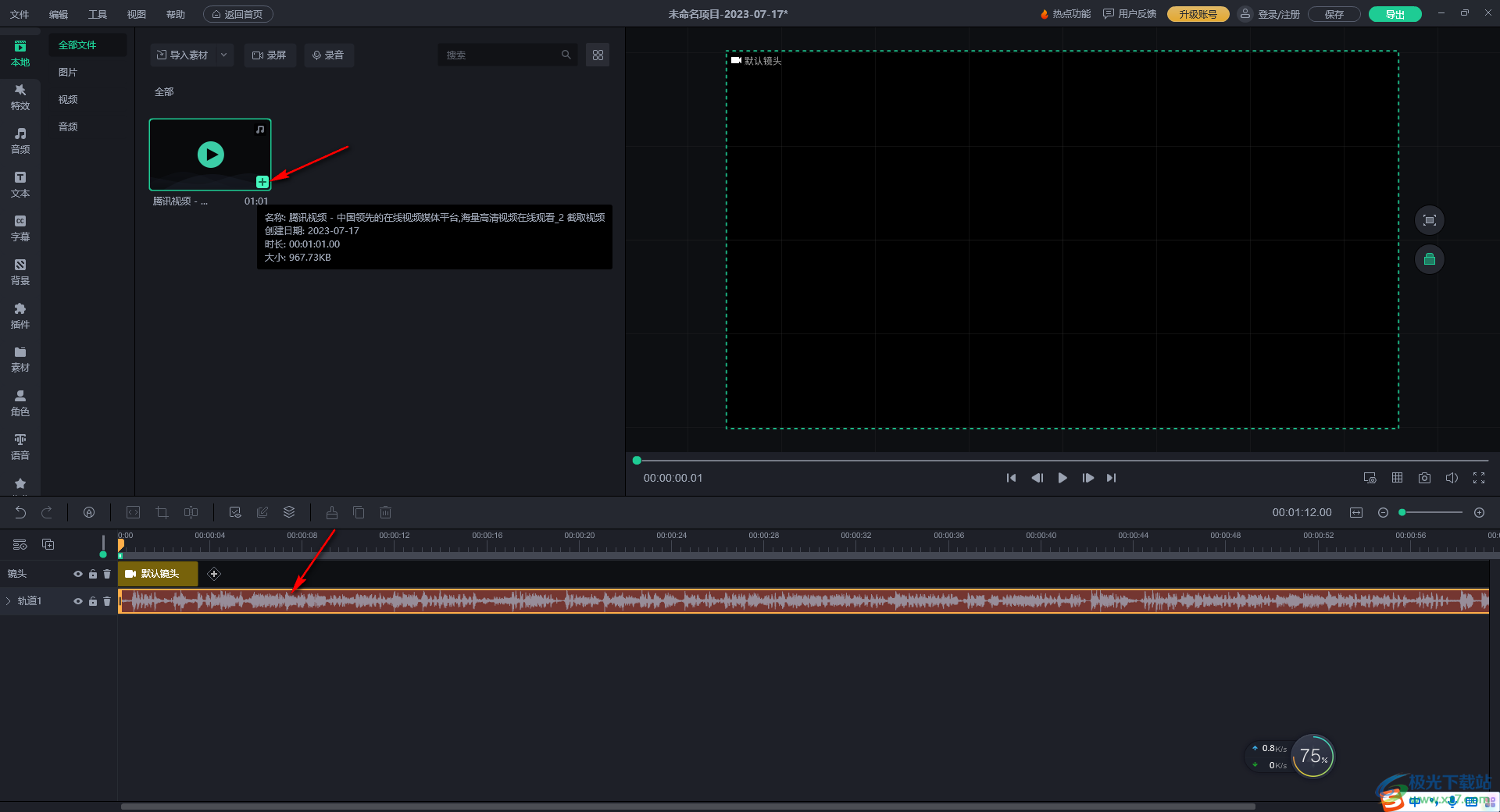
Task: Click the 录音 audio record button
Action: [329, 55]
